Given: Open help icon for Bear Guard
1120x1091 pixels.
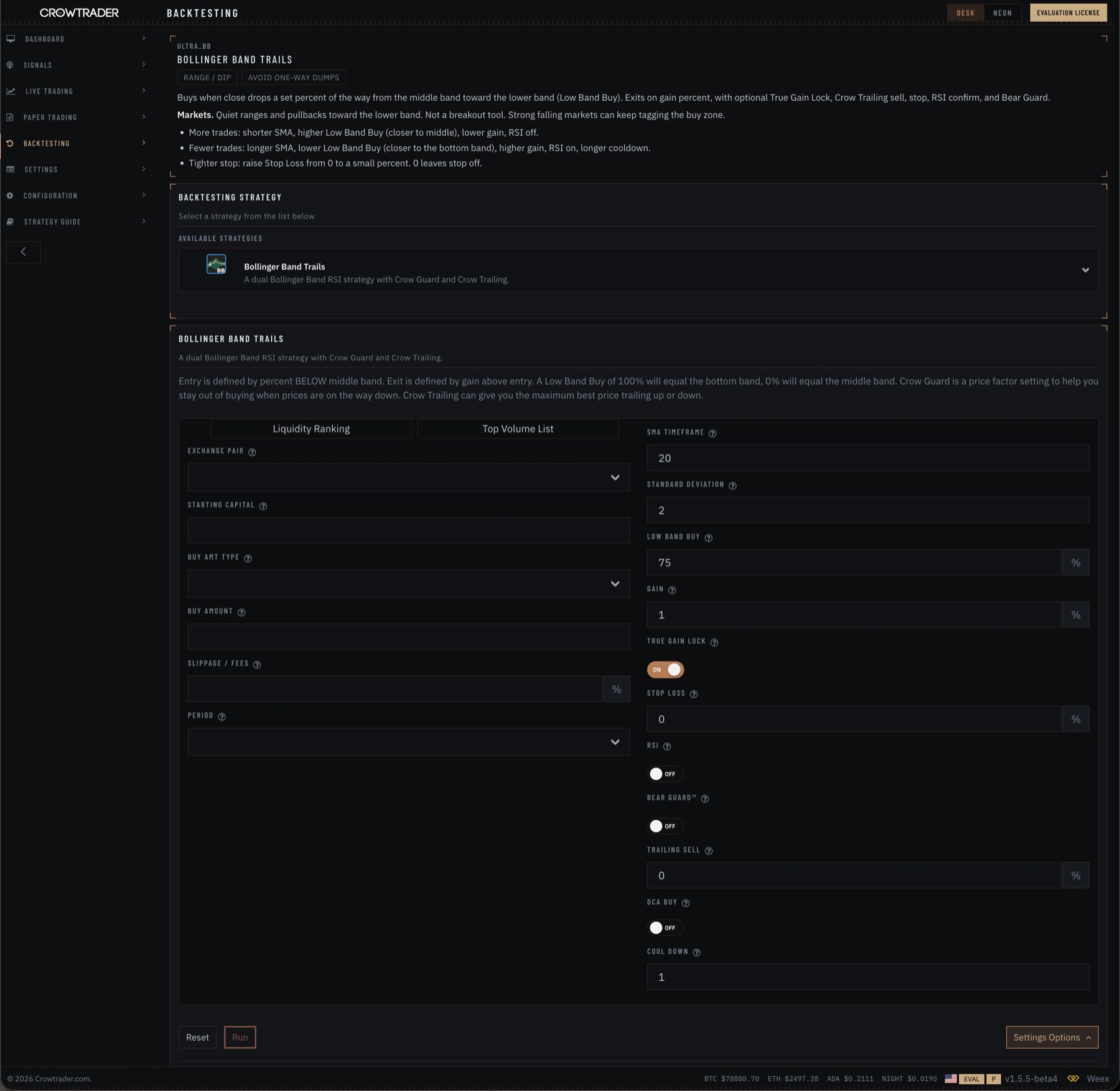Looking at the screenshot, I should [705, 799].
